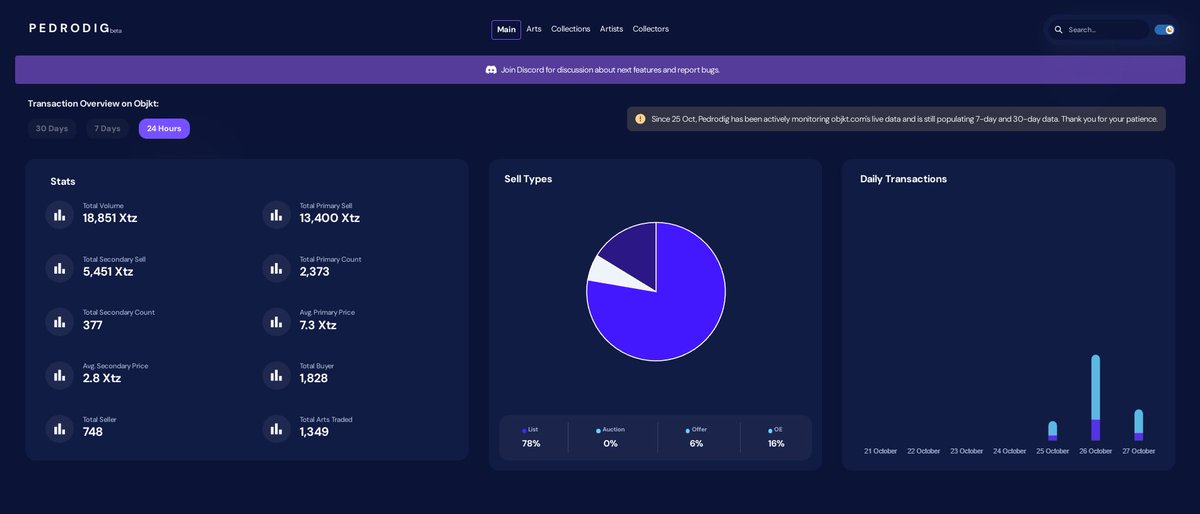Click the Avg. Secondary Price icon

(60, 375)
